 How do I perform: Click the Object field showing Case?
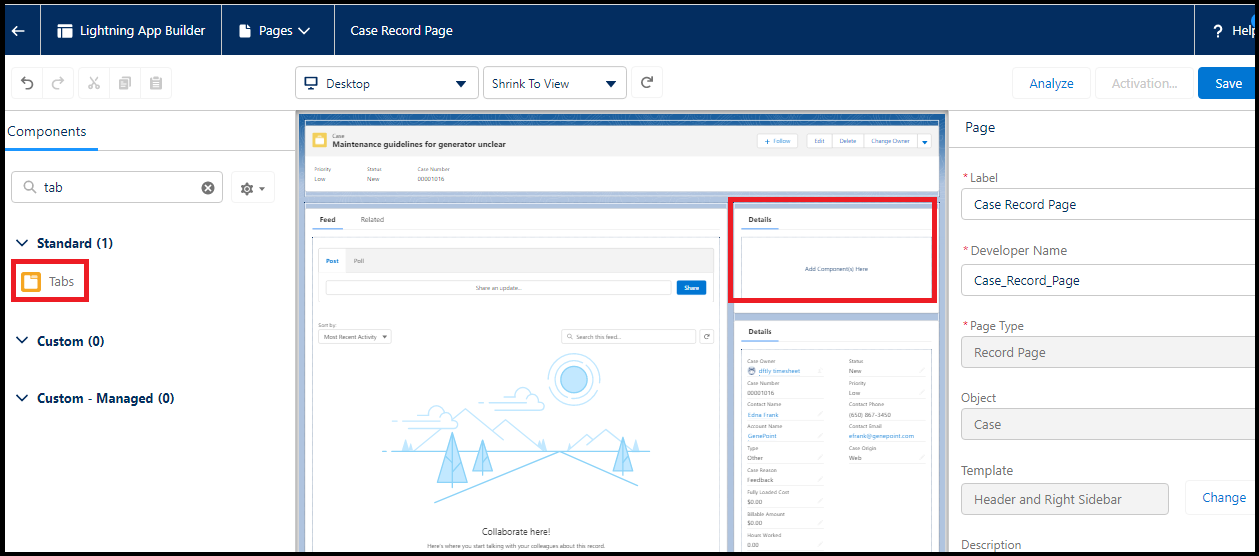point(1109,424)
